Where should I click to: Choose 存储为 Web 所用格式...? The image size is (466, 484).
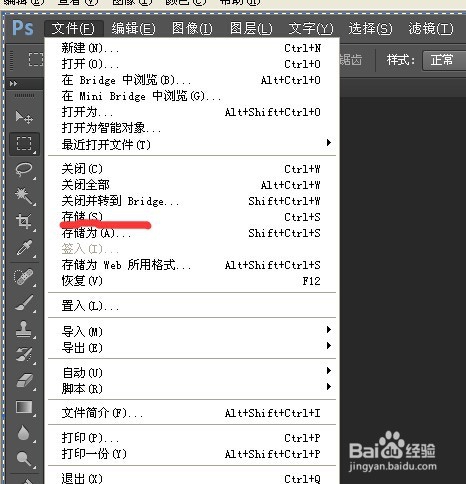pos(192,265)
